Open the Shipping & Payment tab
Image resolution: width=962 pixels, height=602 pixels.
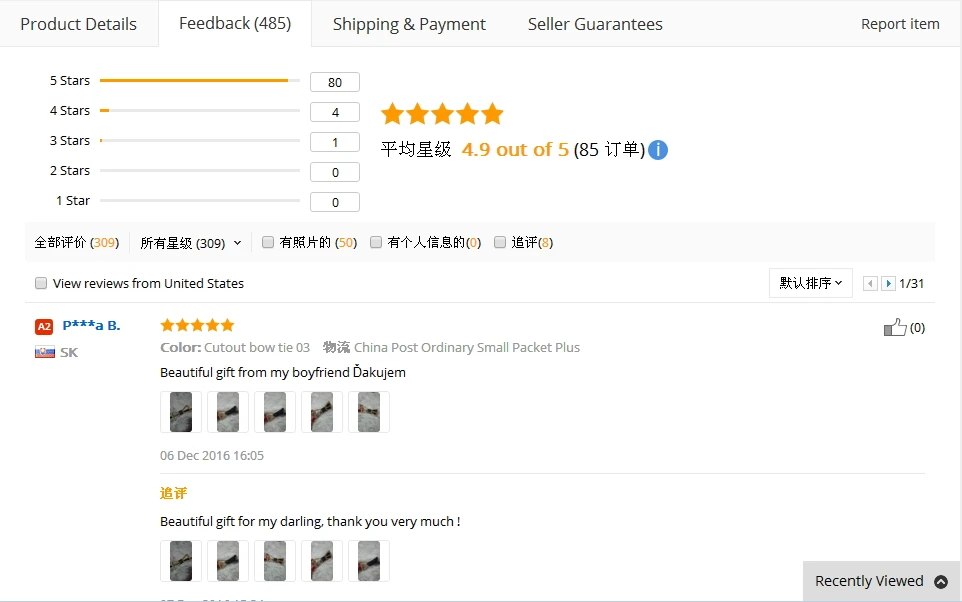click(x=409, y=24)
